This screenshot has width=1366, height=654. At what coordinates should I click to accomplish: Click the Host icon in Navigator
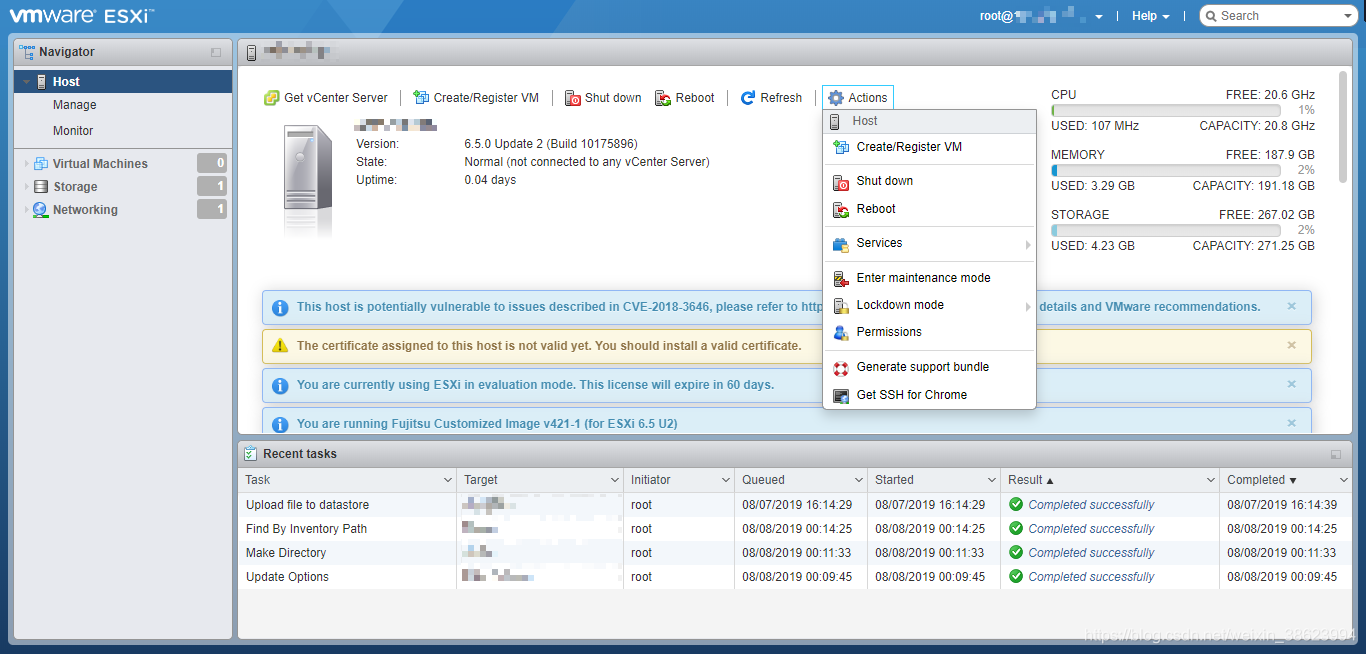coord(41,82)
